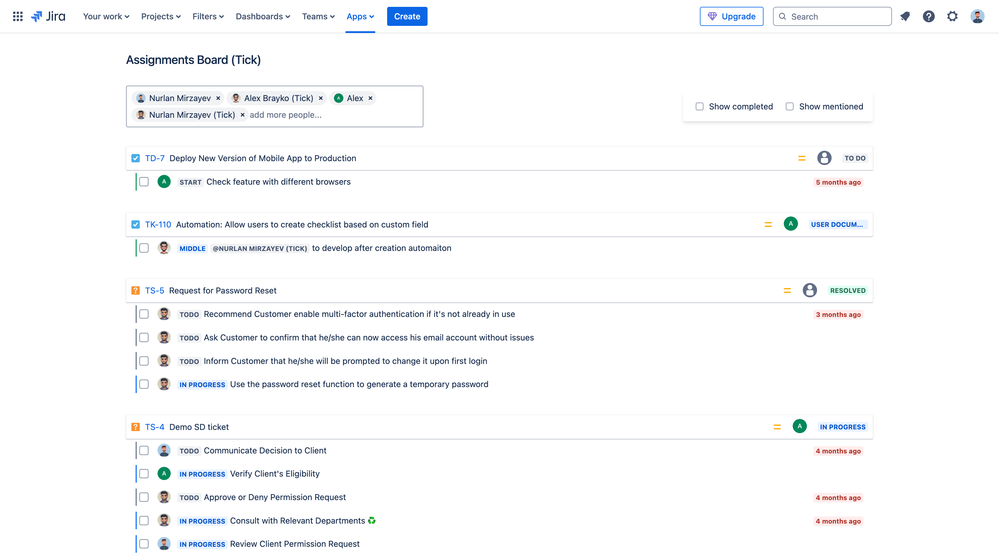999x556 pixels.
Task: Click the green assignee avatar on TK-110
Action: click(791, 224)
